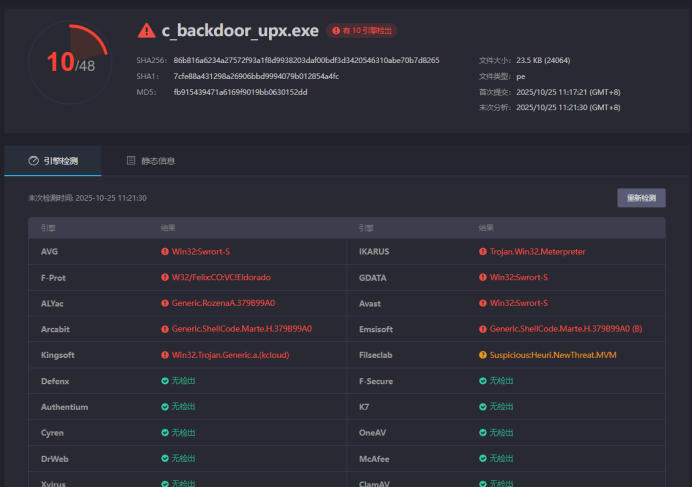Screen dimensions: 692x487
Task: Click the red warning triangle beside the filename
Action: (147, 31)
